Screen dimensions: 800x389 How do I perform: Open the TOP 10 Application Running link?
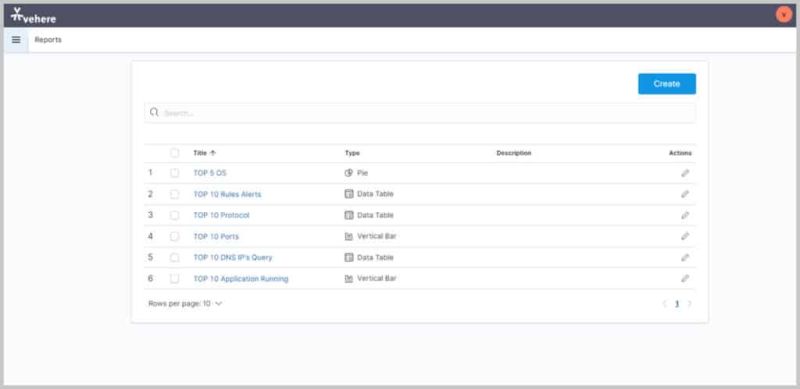point(241,279)
